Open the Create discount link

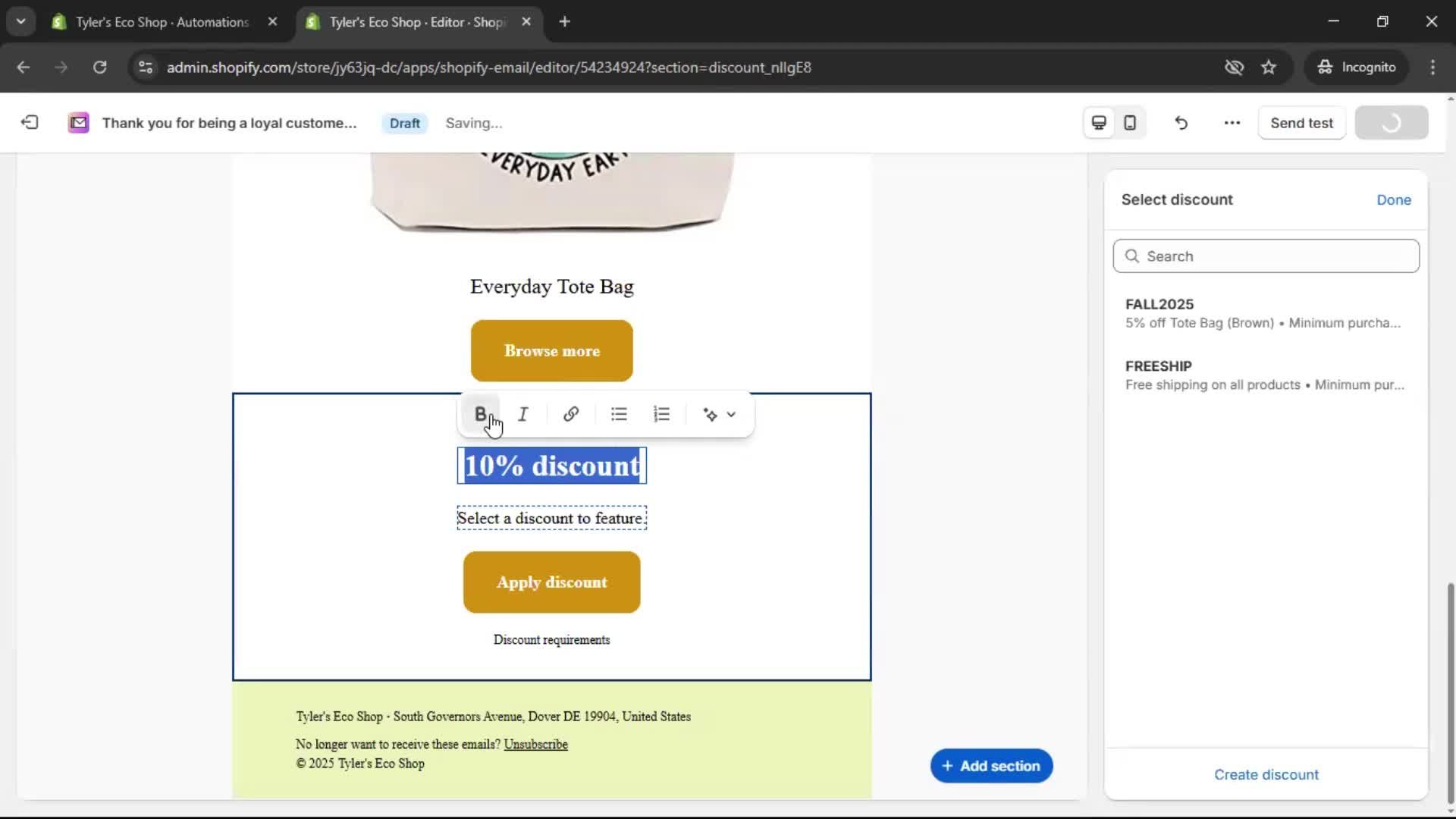(1266, 774)
